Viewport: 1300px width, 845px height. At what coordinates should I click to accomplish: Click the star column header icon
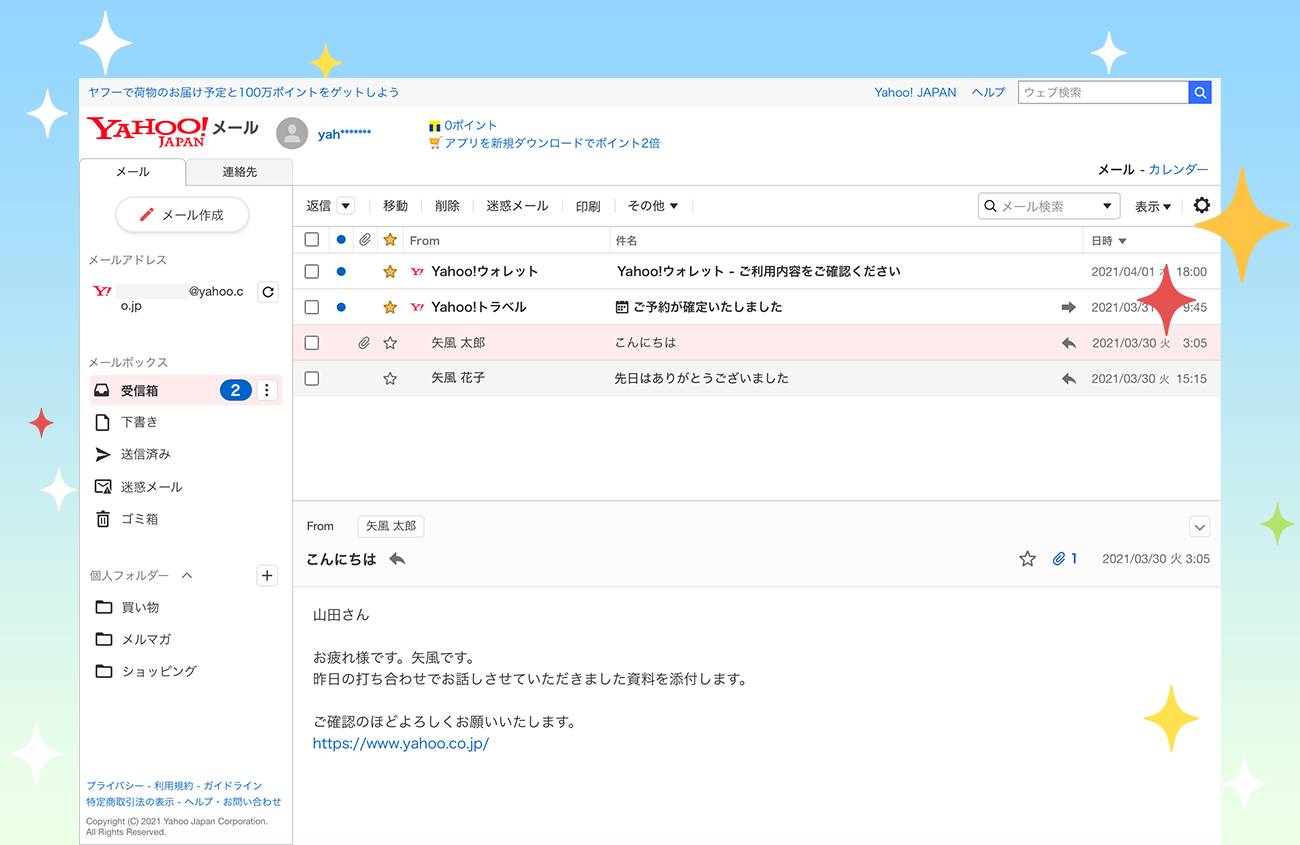[390, 240]
